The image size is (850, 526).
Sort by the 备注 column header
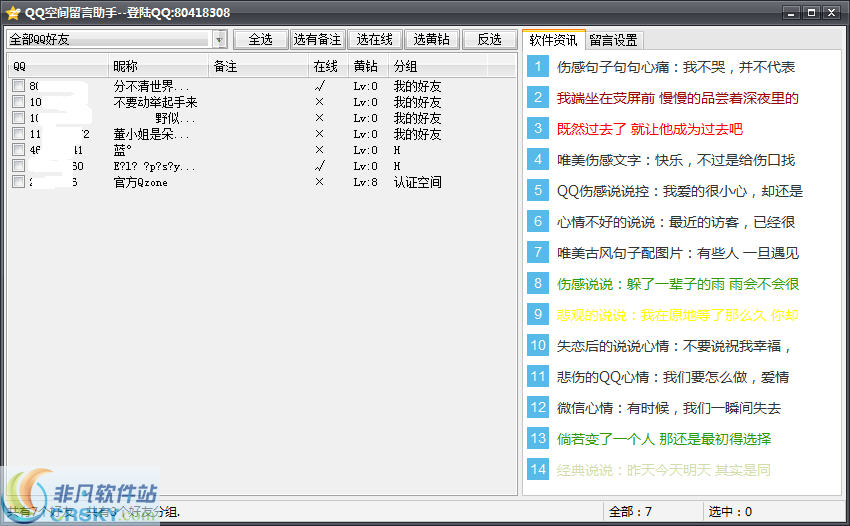click(x=259, y=66)
